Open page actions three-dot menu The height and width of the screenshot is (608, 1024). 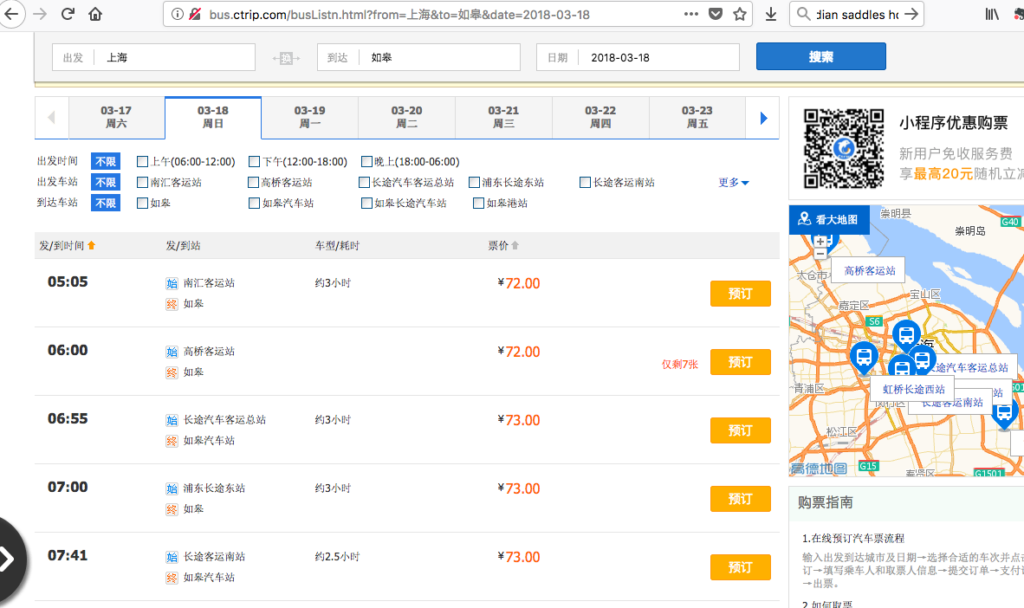coord(691,14)
